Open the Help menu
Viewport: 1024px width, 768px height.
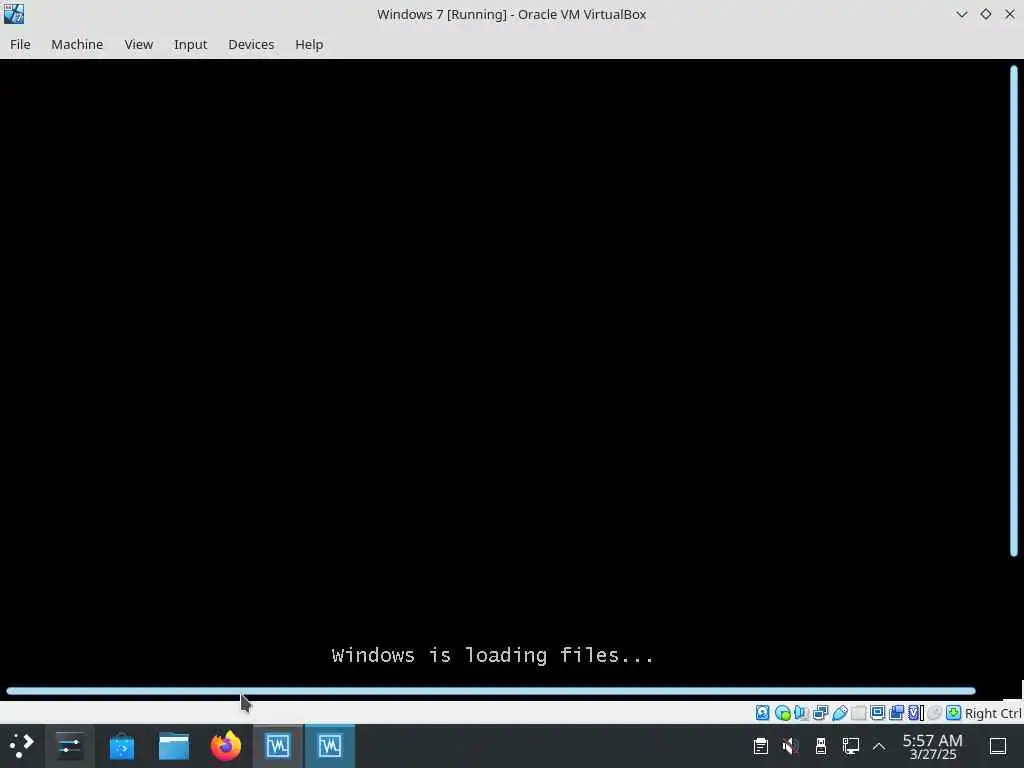point(309,44)
